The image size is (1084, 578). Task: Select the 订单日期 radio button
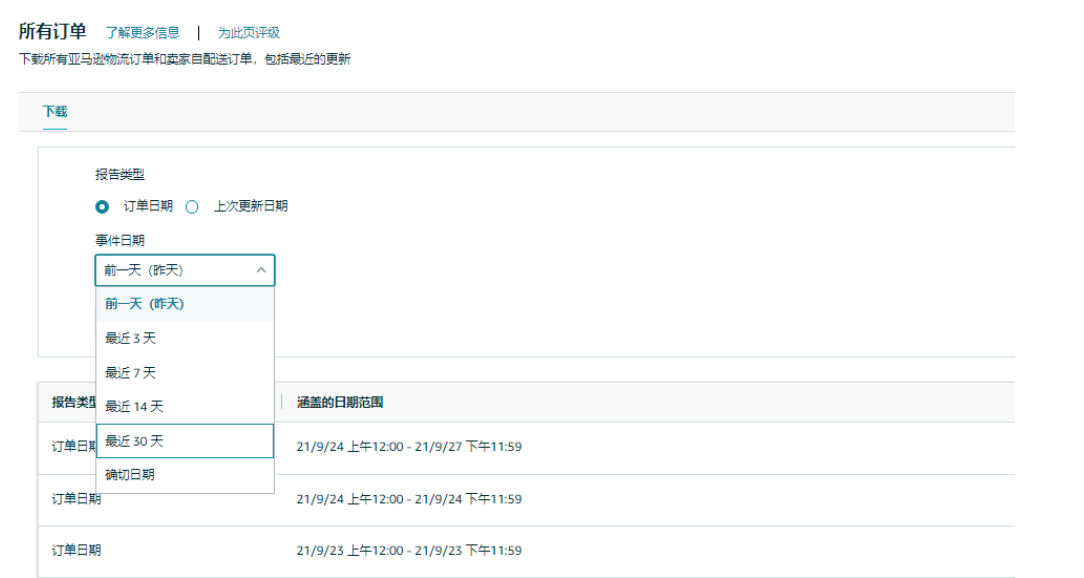pyautogui.click(x=102, y=207)
